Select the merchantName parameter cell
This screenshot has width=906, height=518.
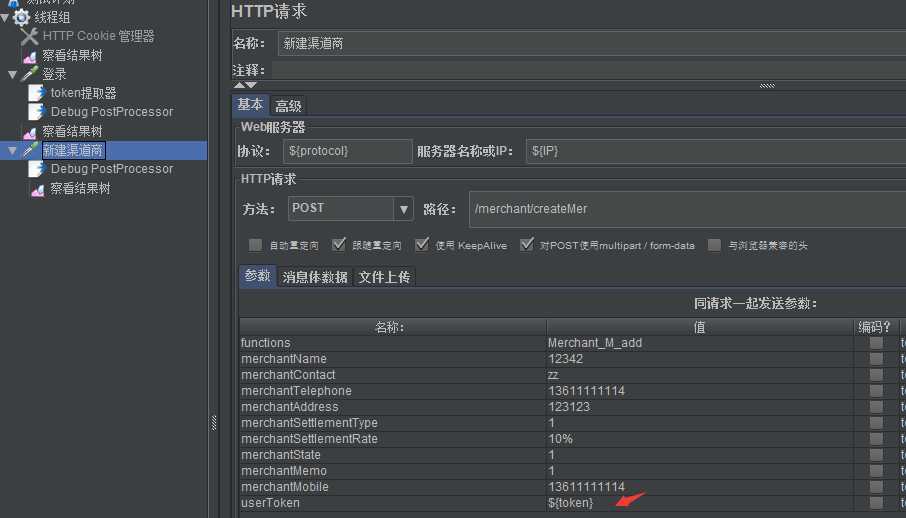coord(393,359)
